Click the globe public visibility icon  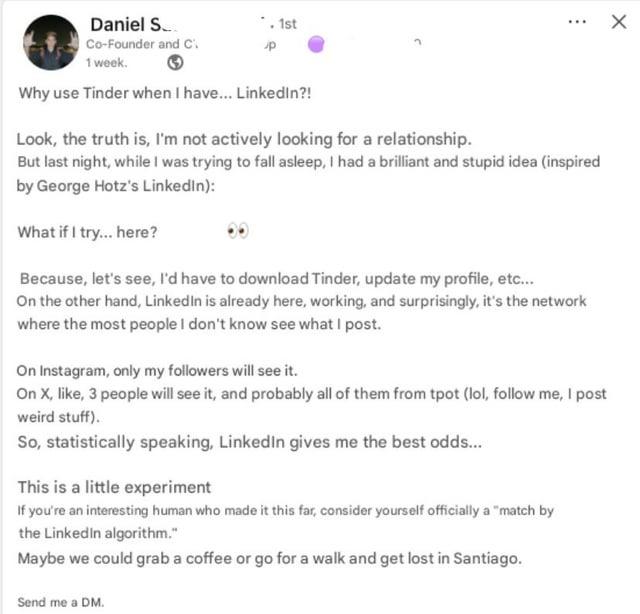(176, 62)
